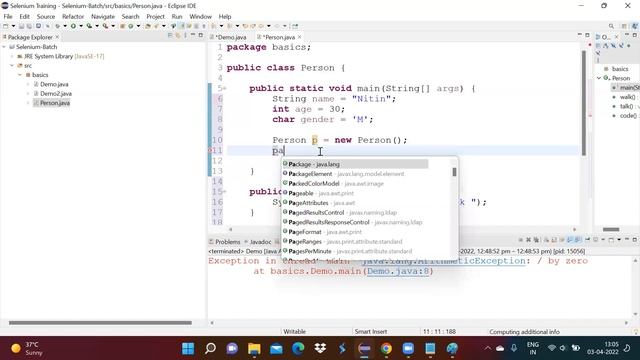This screenshot has height=360, width=640.
Task: Open Windows Start button on taskbar
Action: click(188, 348)
